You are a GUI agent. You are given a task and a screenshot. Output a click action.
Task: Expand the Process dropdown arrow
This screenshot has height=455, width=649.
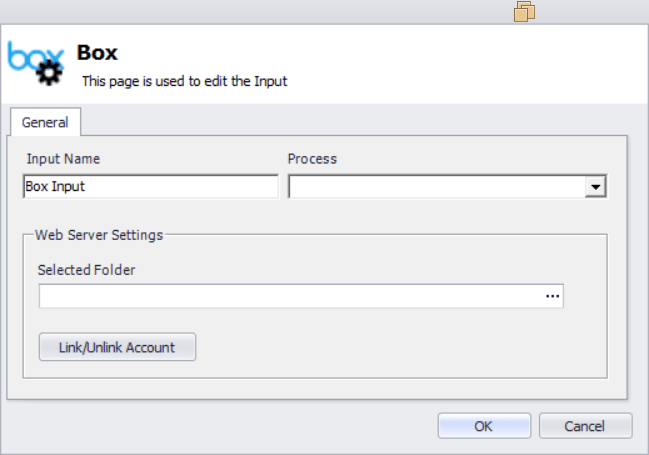click(596, 187)
